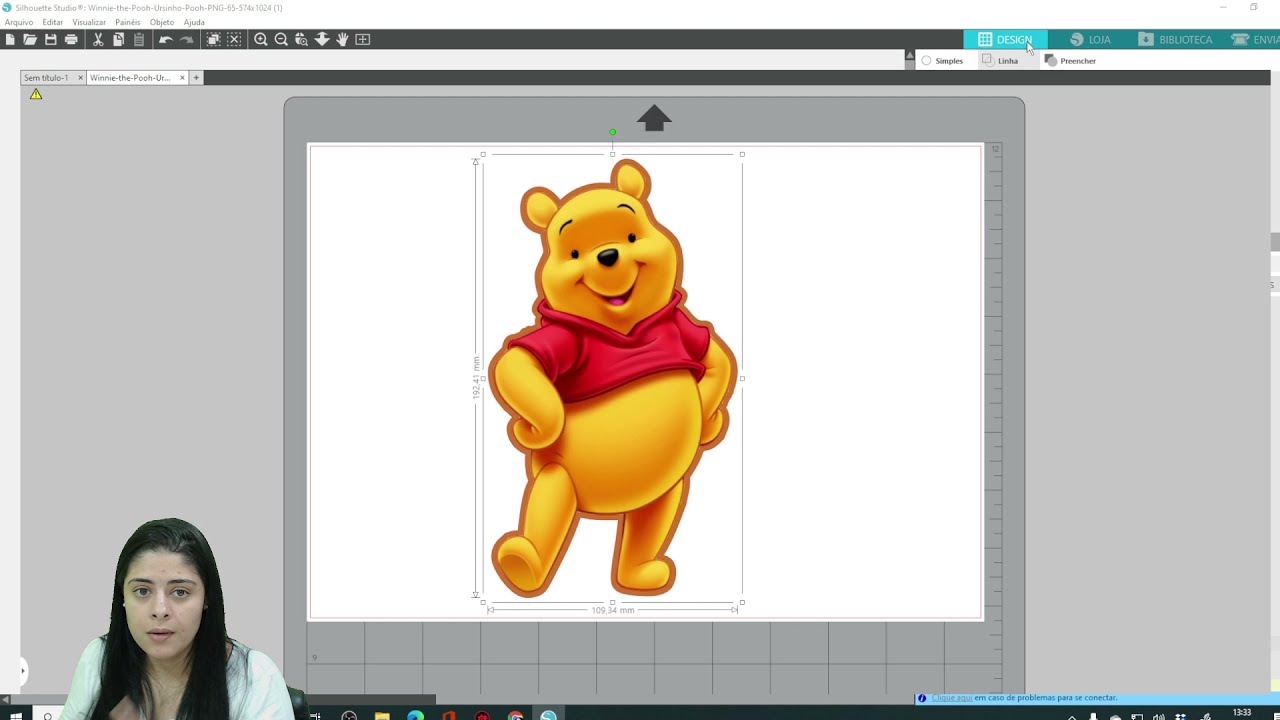Open File Explorer from the taskbar
The image size is (1280, 720).
382,716
